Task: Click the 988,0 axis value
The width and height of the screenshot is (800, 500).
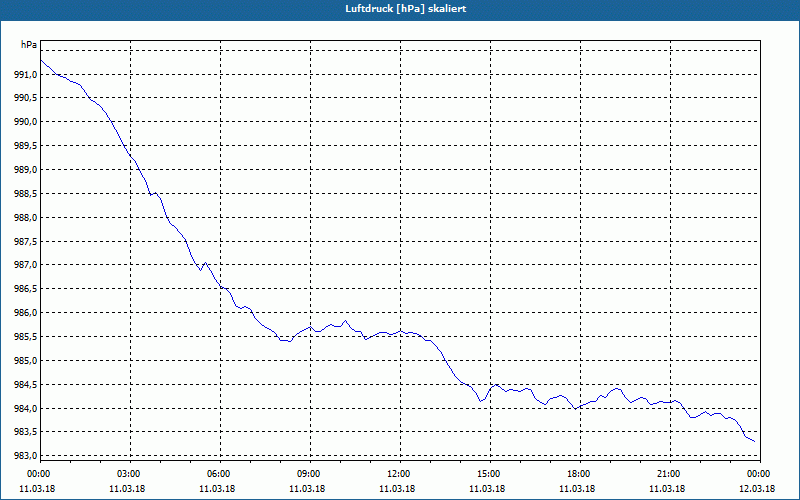Action: pos(26,218)
